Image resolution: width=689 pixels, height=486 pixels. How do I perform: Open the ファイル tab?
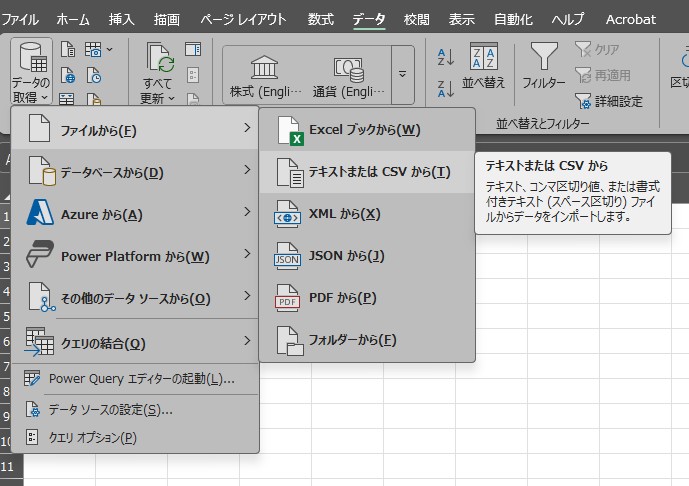pyautogui.click(x=19, y=19)
